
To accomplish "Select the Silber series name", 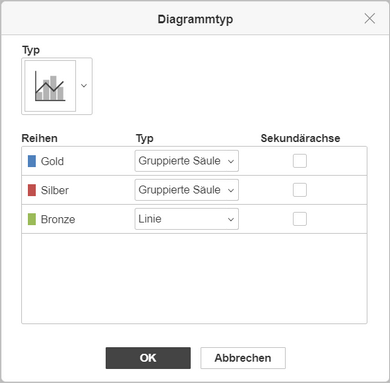I will [x=55, y=190].
